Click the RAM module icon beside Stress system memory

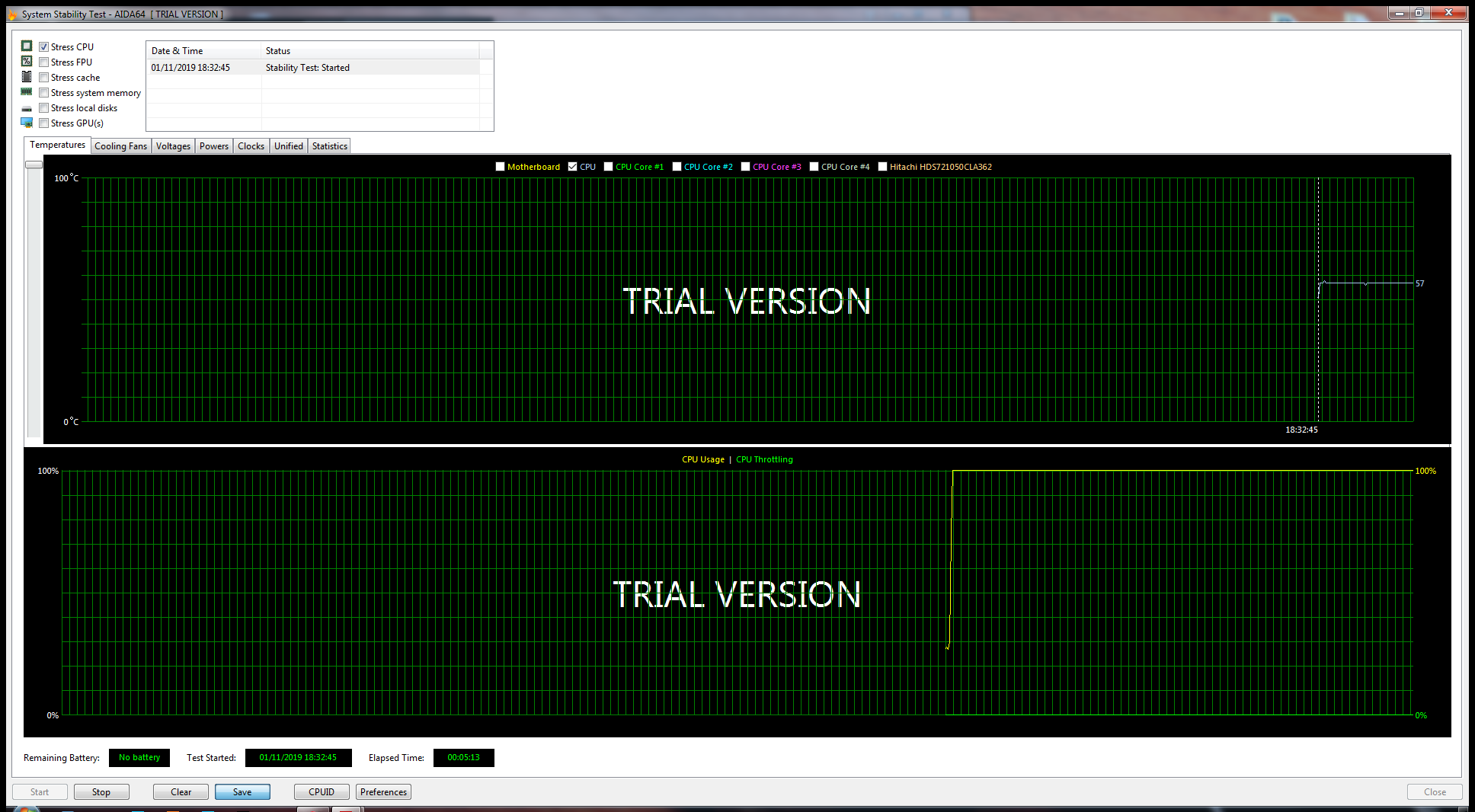pos(27,92)
